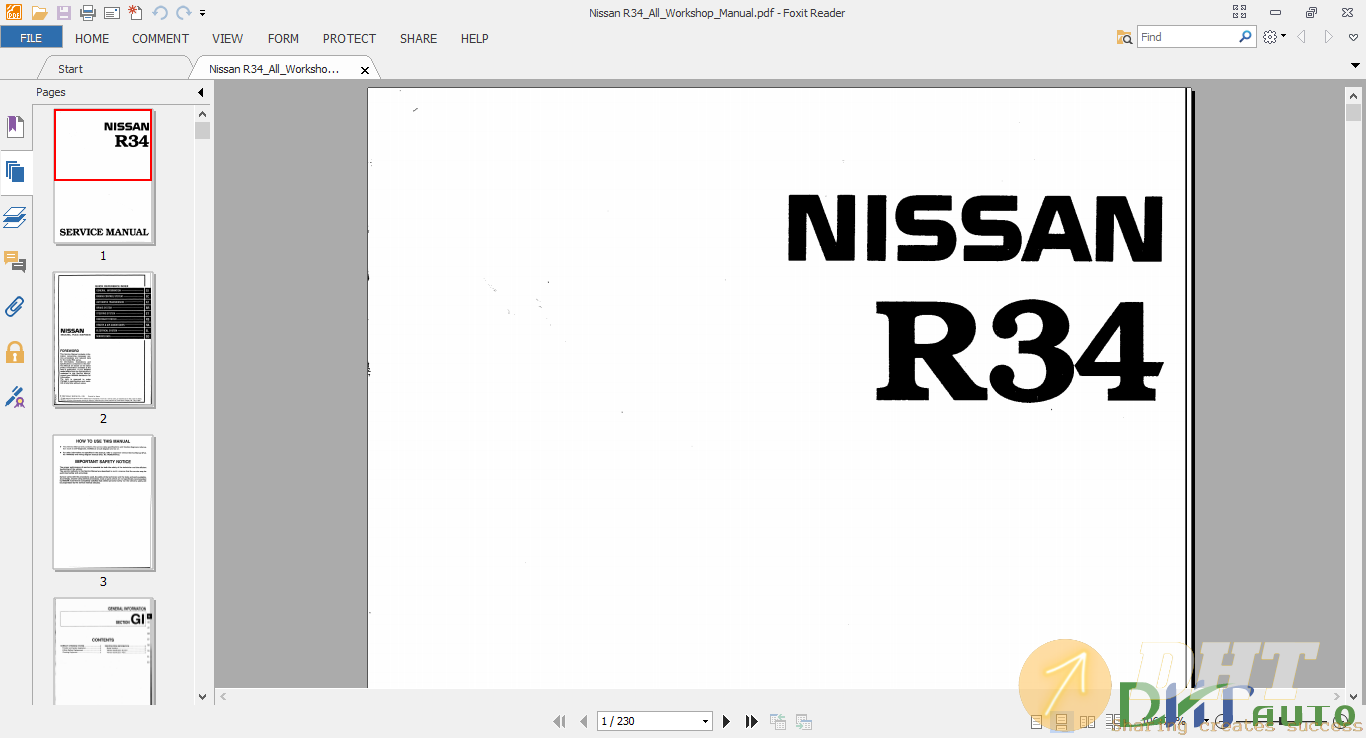Open the HOME ribbon tab

[x=92, y=38]
